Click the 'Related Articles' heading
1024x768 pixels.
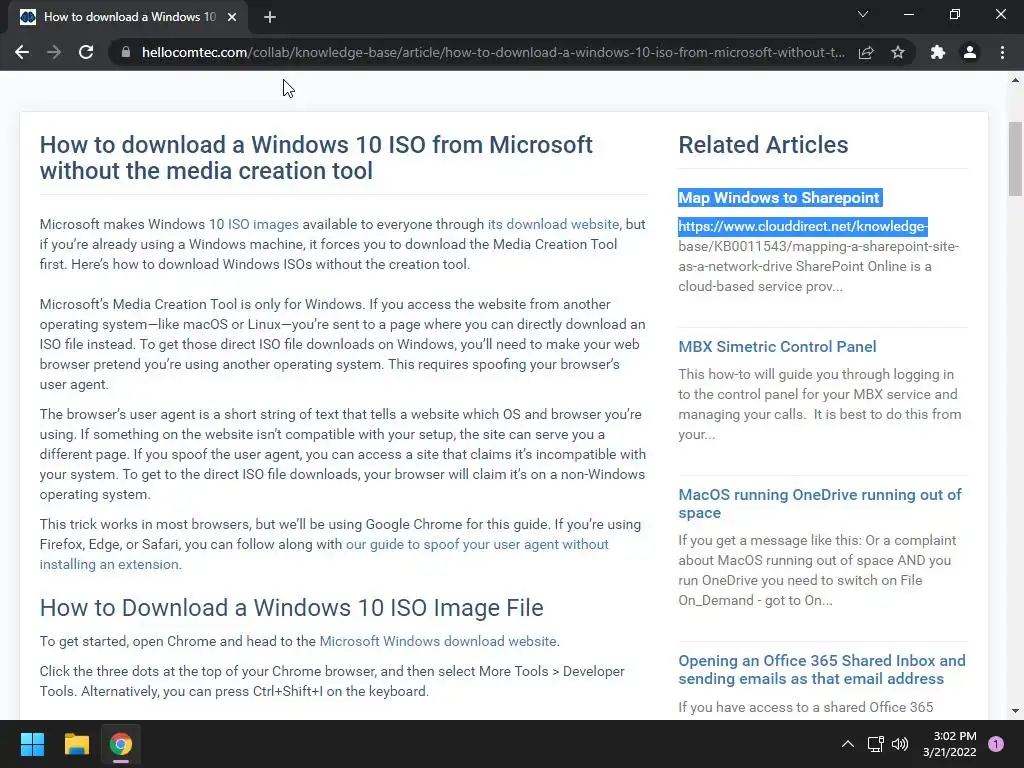[763, 145]
